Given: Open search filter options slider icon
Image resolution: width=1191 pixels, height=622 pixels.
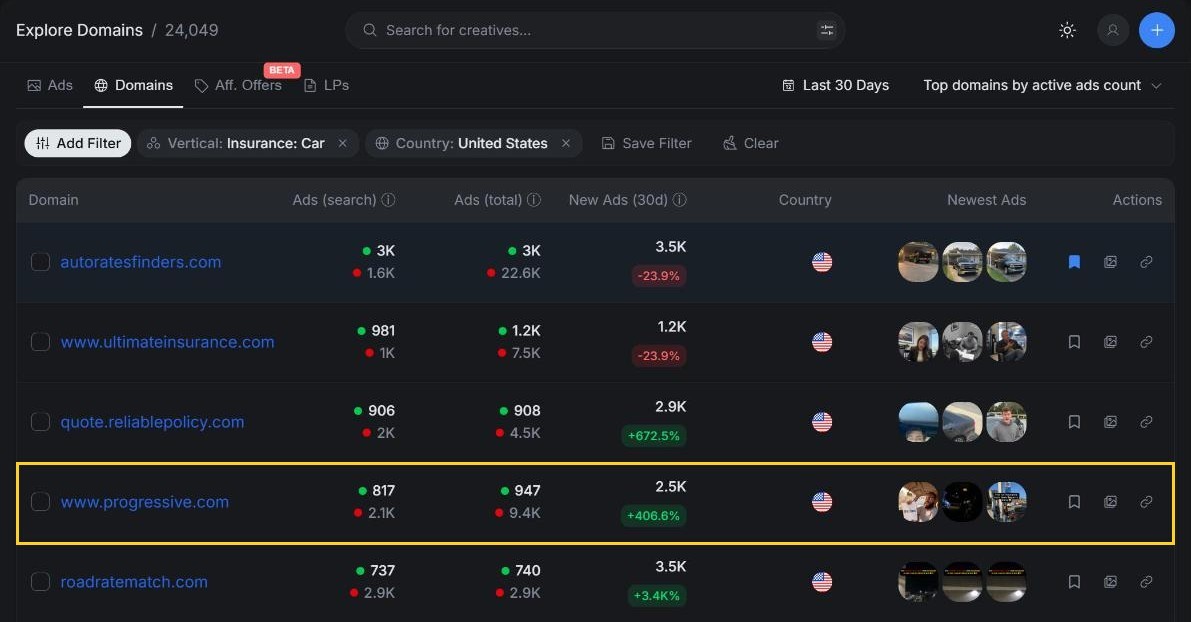Looking at the screenshot, I should [x=826, y=30].
